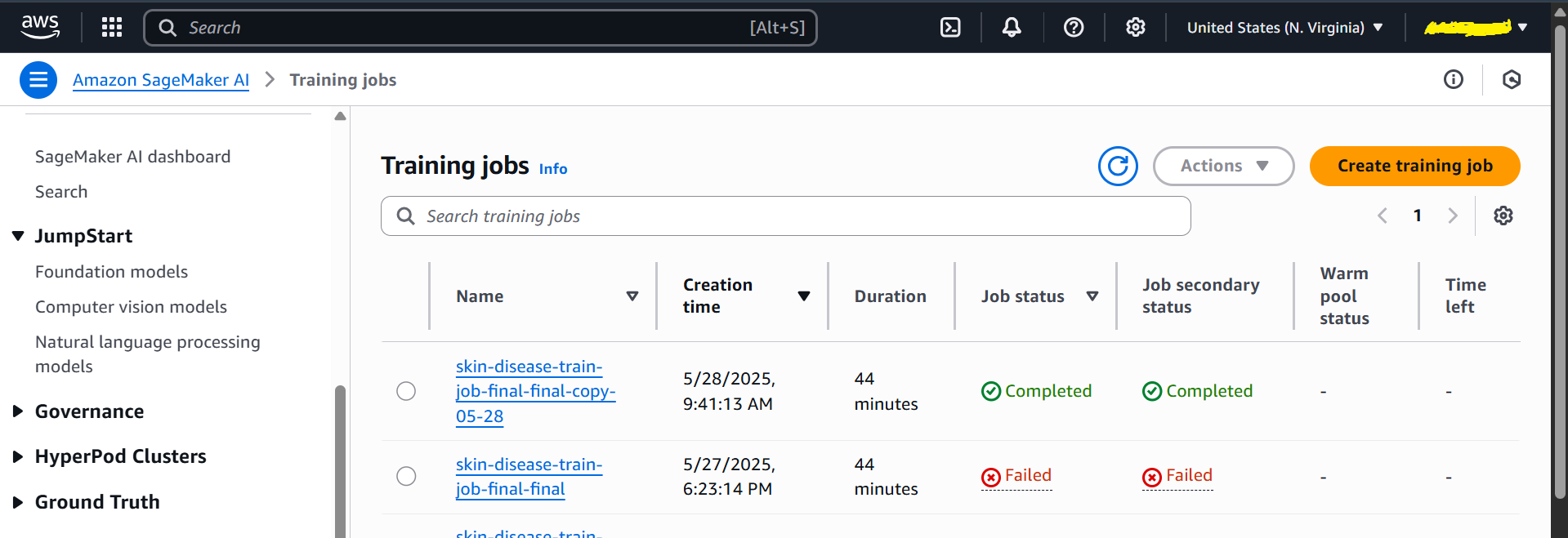Click Completed secondary status in first row
The height and width of the screenshot is (538, 1568).
coord(1197,391)
